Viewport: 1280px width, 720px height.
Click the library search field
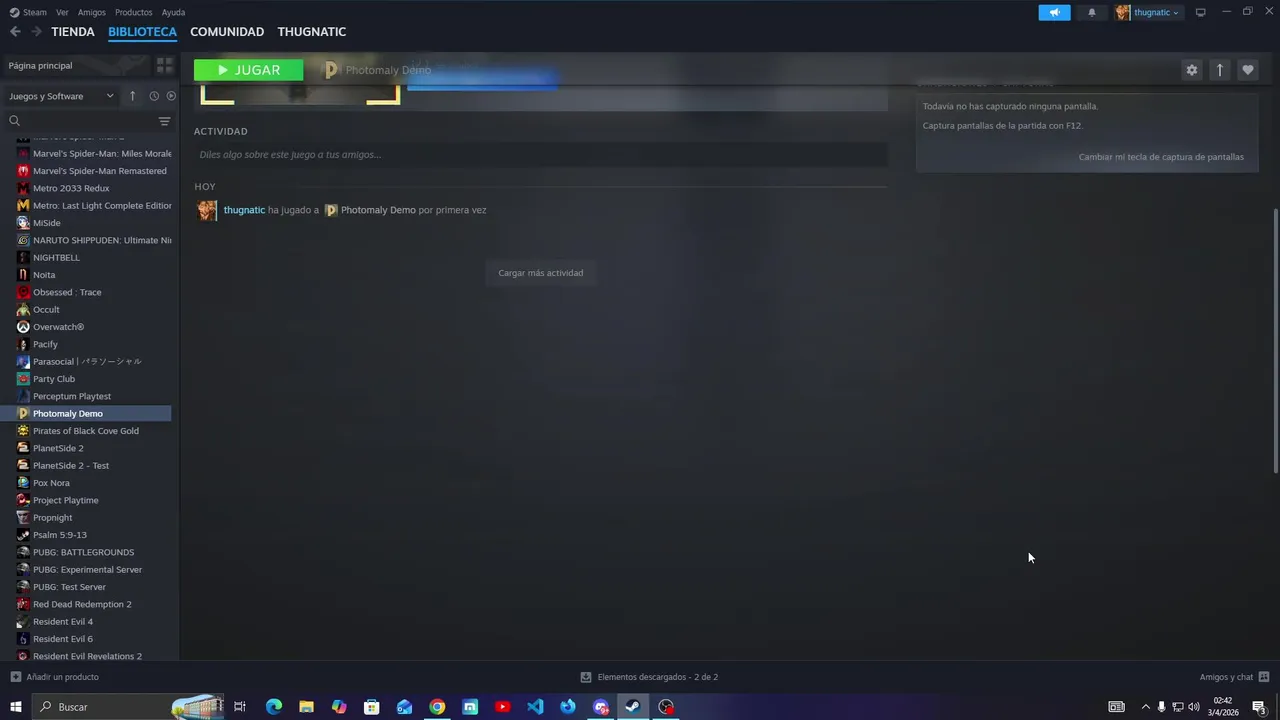(x=80, y=121)
